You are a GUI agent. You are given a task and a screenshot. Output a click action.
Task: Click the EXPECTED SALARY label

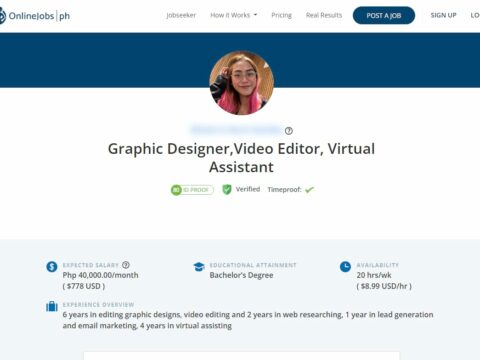pyautogui.click(x=91, y=265)
